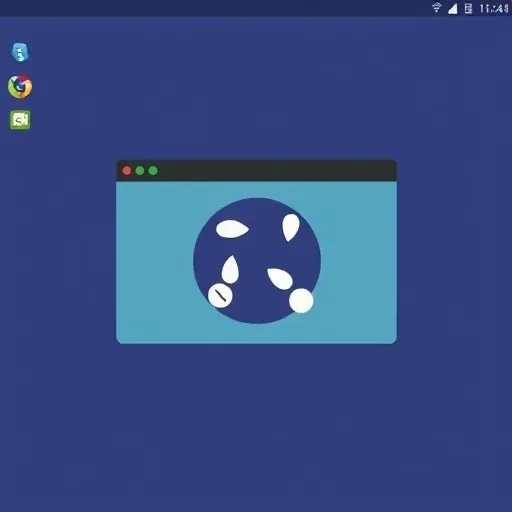Viewport: 512px width, 512px height.
Task: Click the clock in the status bar
Action: pos(494,9)
